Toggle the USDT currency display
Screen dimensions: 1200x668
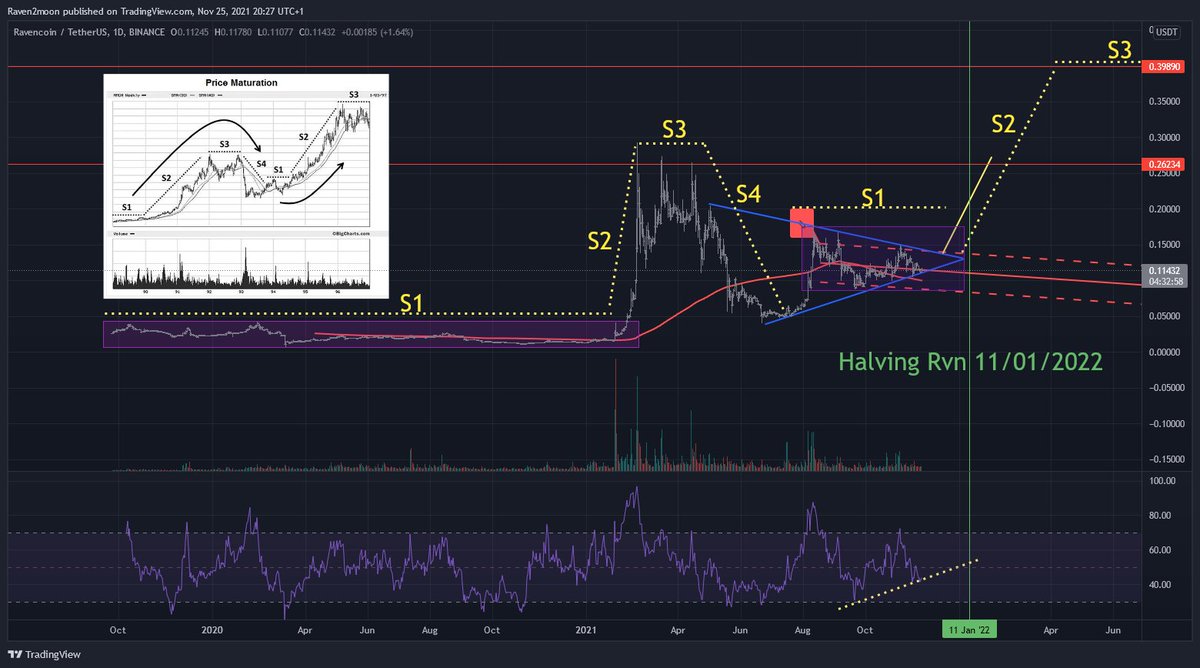(x=1166, y=32)
